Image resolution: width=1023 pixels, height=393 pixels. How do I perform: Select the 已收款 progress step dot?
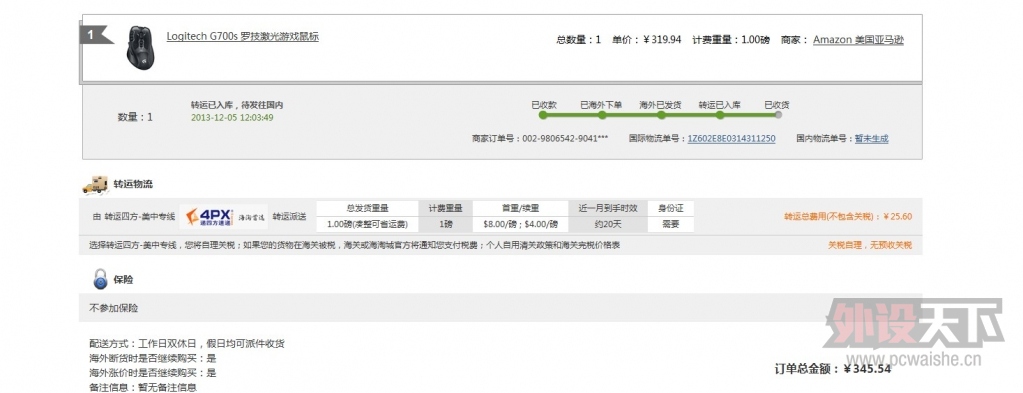[x=543, y=115]
